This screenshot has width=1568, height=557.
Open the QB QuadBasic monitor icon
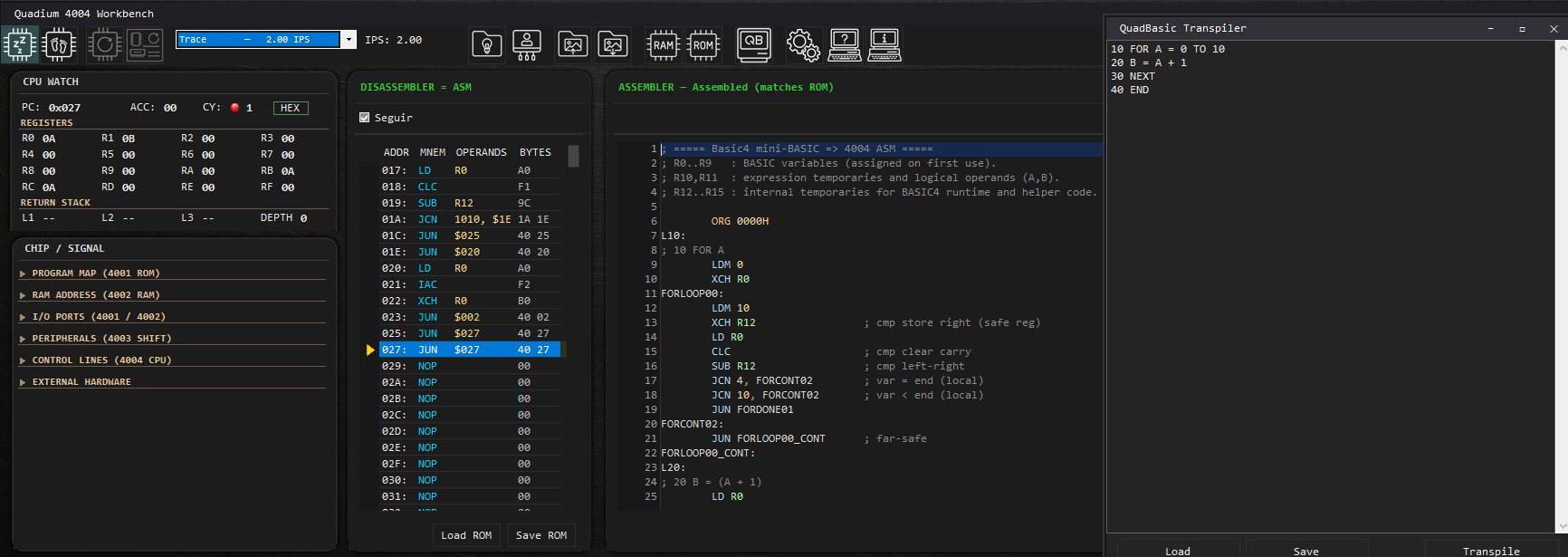(753, 44)
